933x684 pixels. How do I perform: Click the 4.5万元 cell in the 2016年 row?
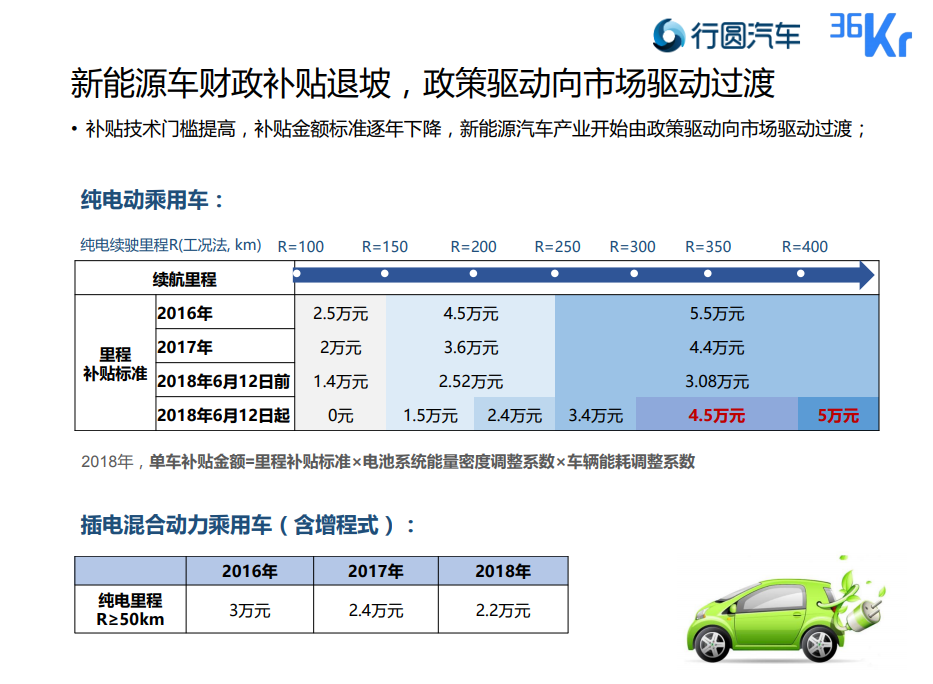pyautogui.click(x=471, y=313)
